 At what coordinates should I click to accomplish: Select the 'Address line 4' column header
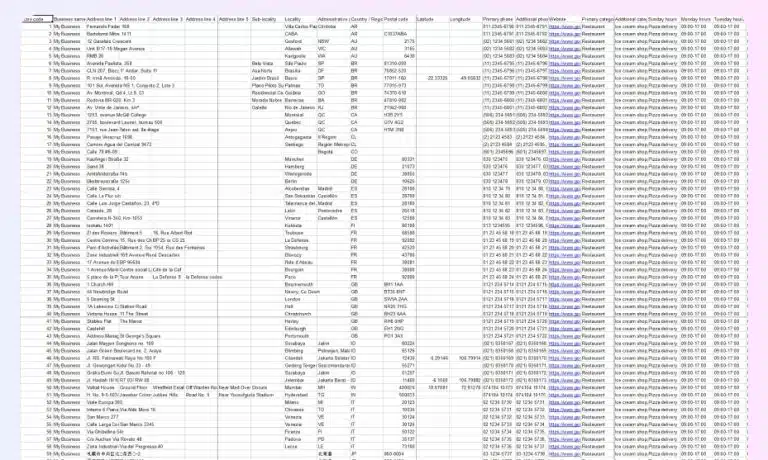tap(201, 19)
